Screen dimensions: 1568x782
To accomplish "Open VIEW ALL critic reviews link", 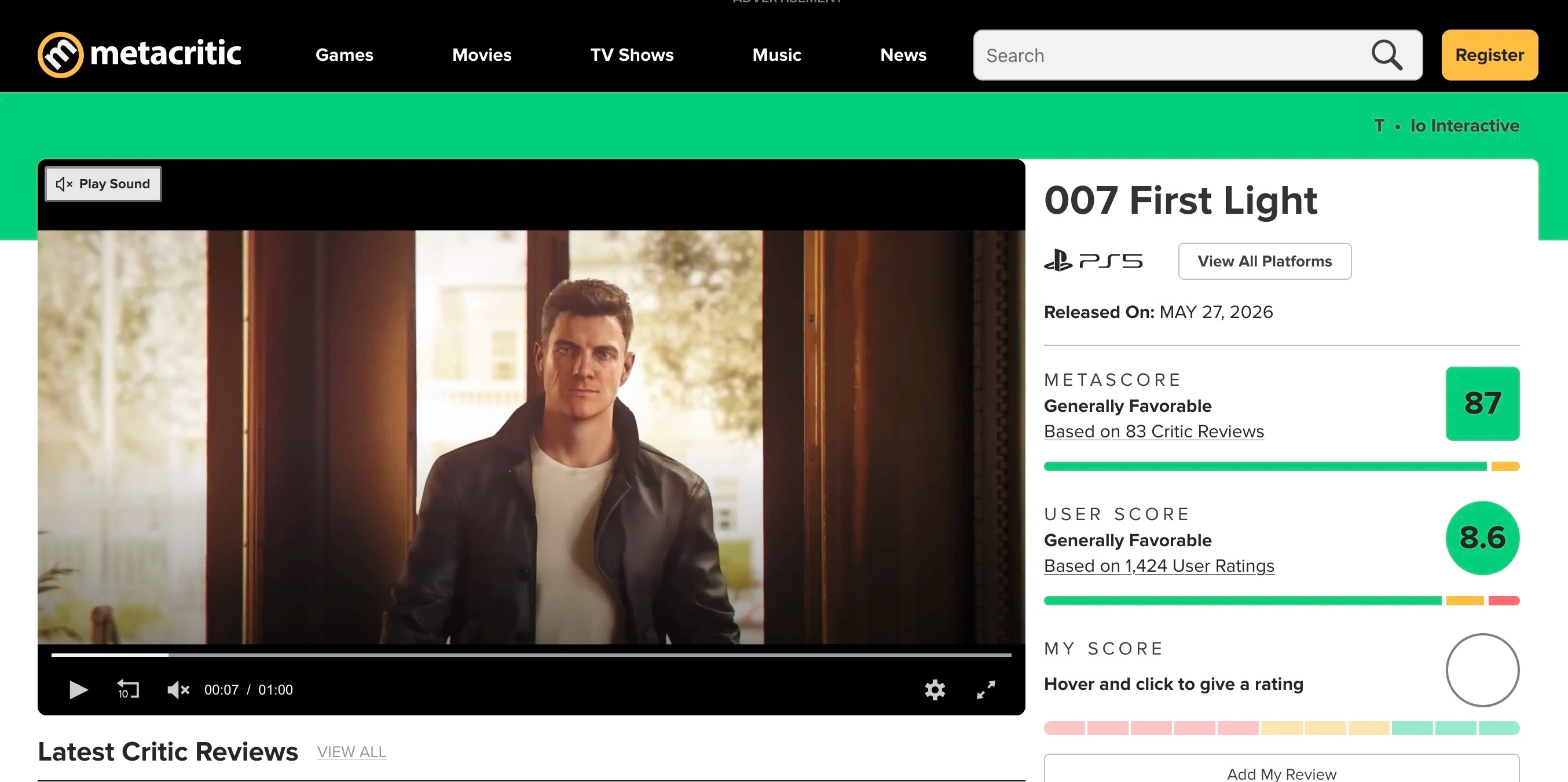I will coord(351,752).
